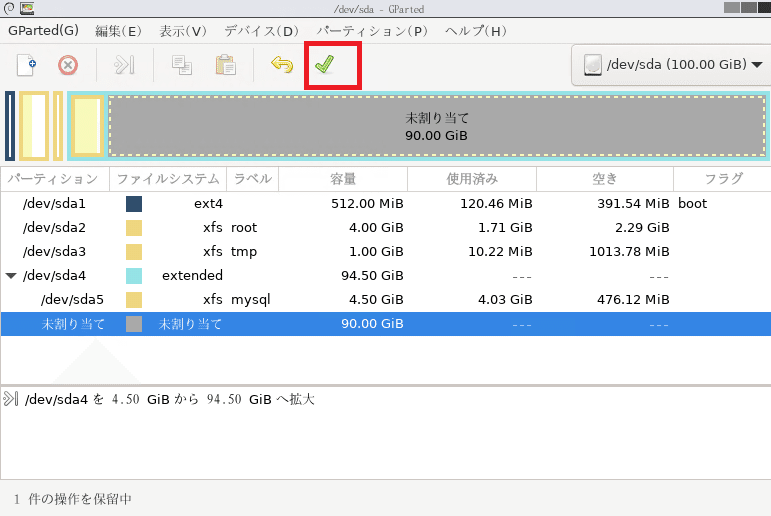The height and width of the screenshot is (516, 771).
Task: Select the pending /dev/sda4 拡大 operation entry
Action: click(170, 399)
